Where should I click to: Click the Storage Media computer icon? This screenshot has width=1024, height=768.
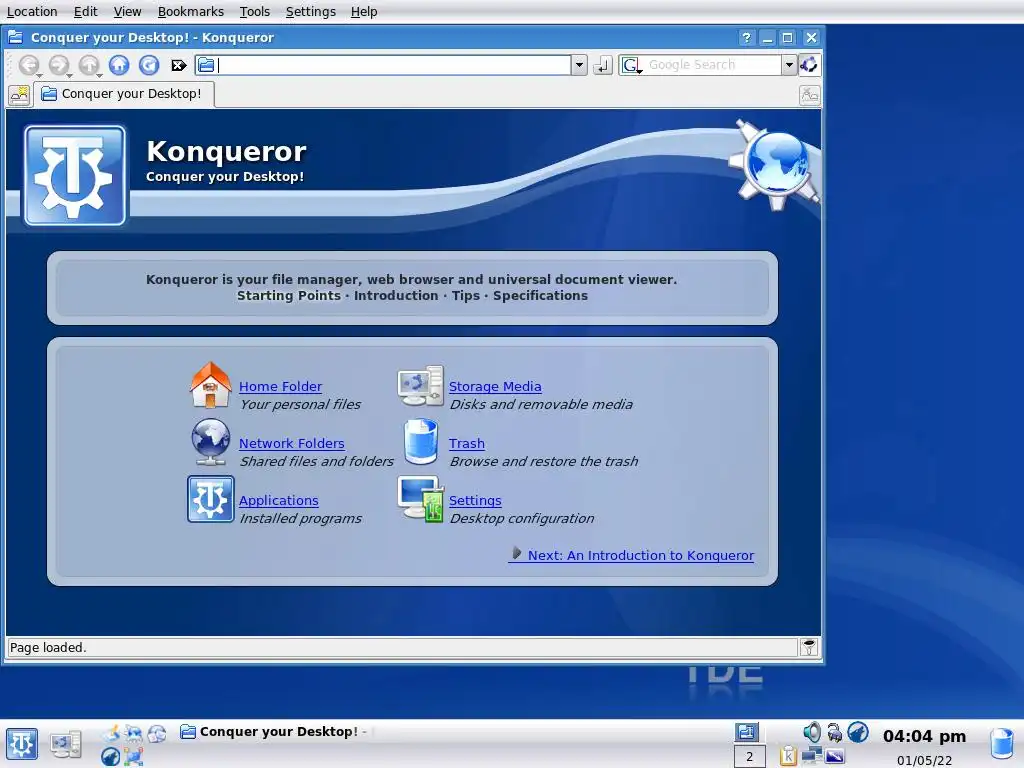(421, 385)
